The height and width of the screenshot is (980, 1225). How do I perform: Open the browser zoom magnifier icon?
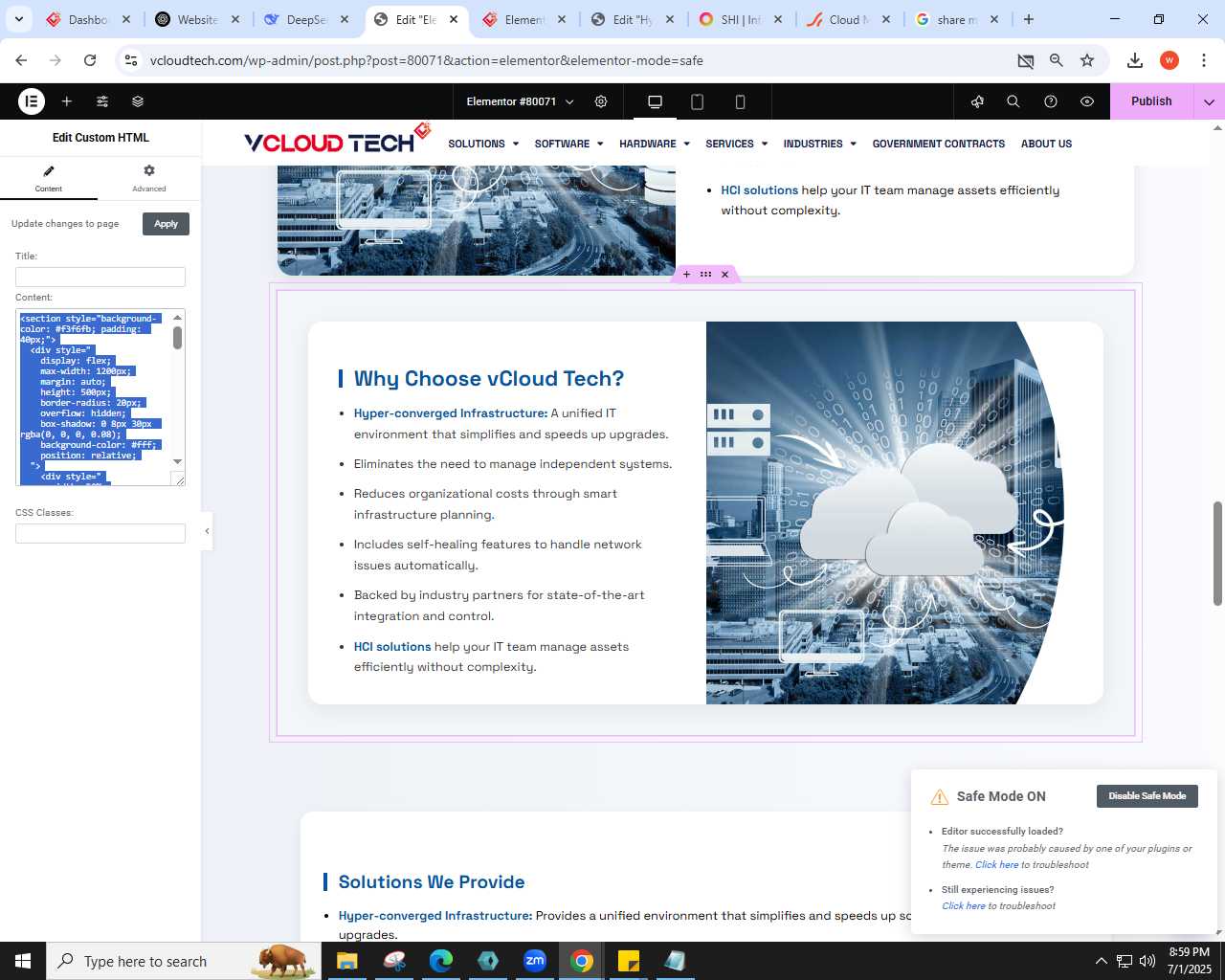(1057, 60)
